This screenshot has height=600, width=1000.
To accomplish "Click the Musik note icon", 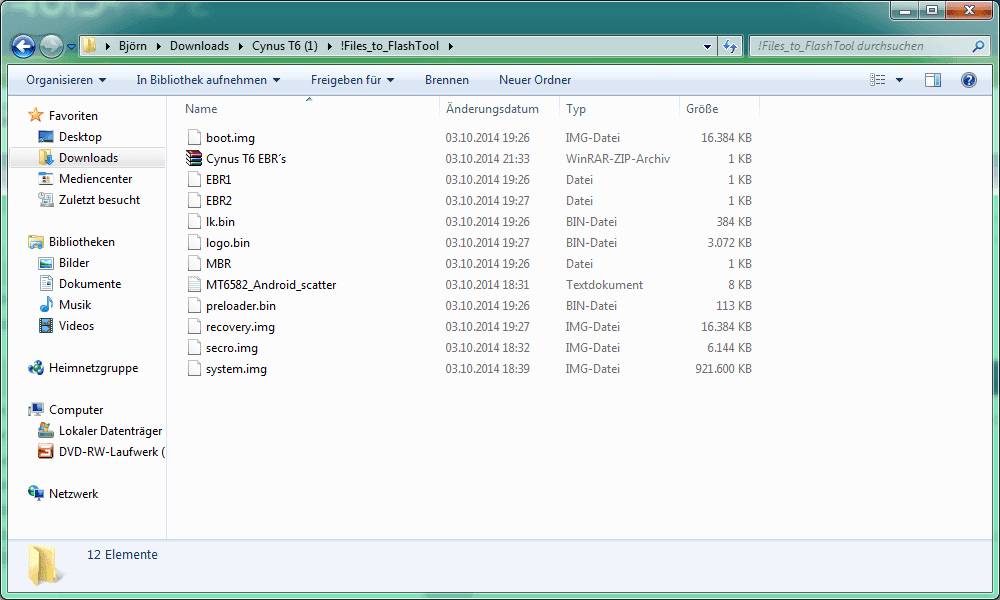I will click(46, 305).
